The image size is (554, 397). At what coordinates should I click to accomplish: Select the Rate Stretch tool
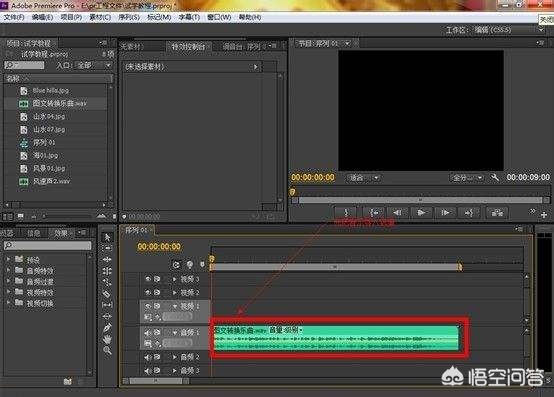click(x=107, y=282)
